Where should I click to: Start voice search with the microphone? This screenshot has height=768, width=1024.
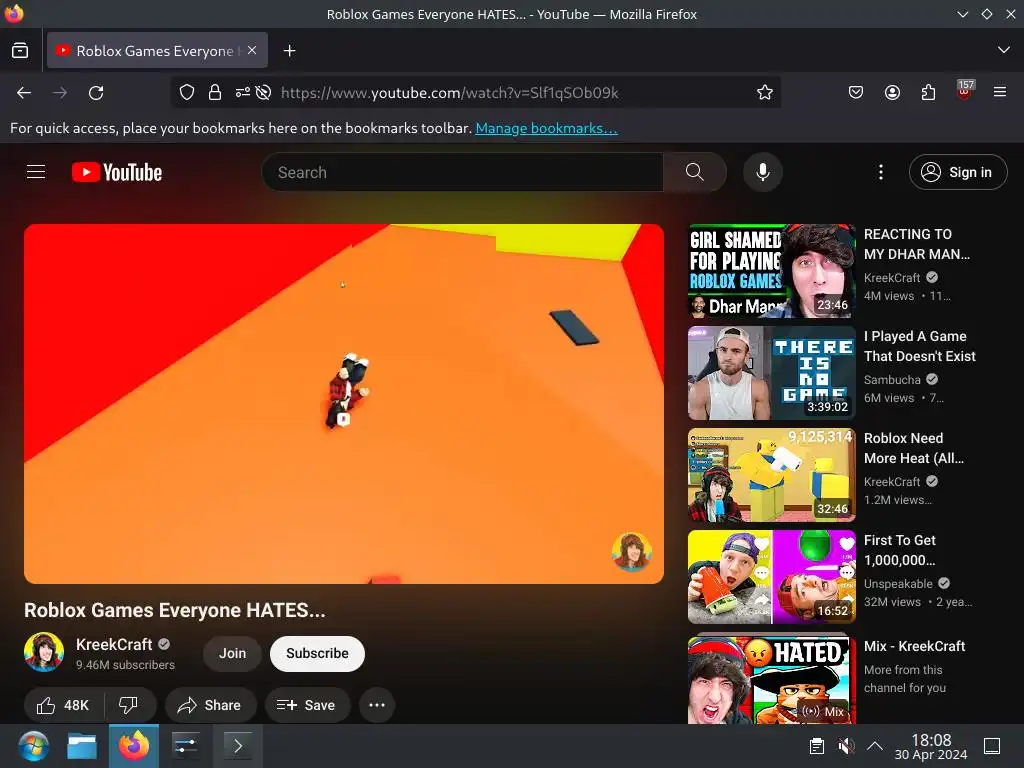pos(762,172)
